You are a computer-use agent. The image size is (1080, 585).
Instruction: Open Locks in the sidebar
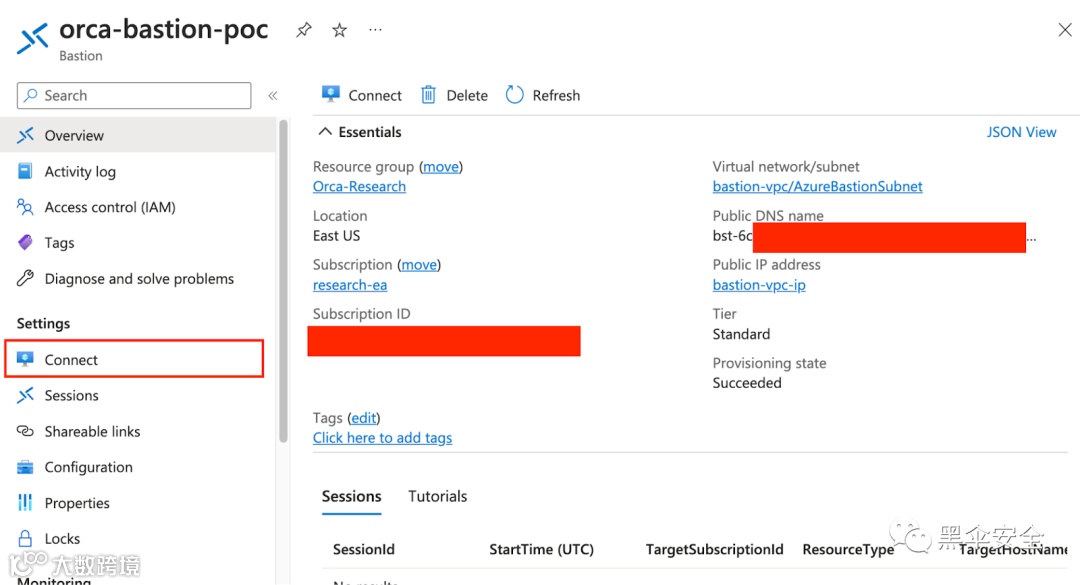click(x=138, y=538)
